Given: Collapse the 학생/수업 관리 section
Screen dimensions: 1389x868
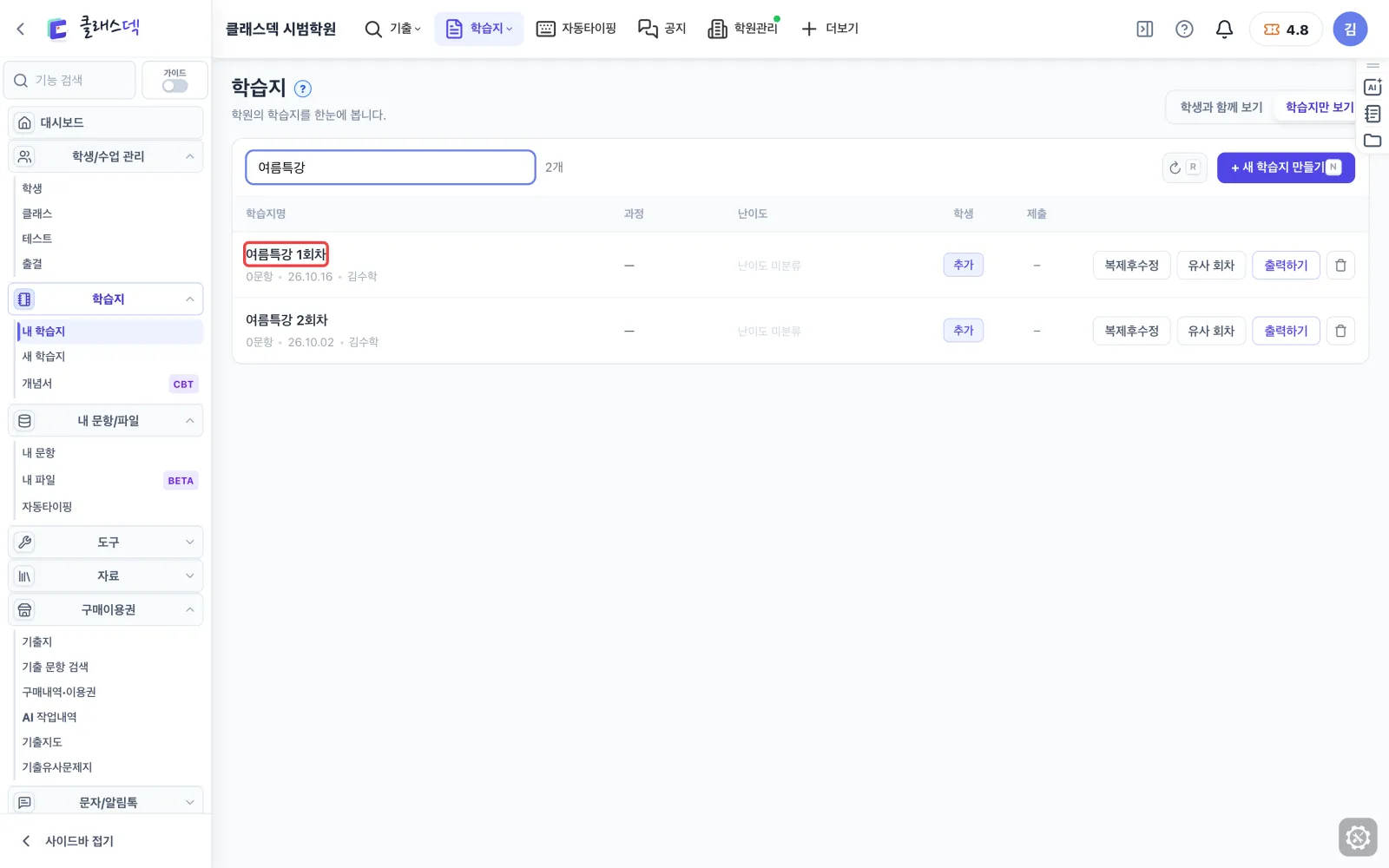Looking at the screenshot, I should pyautogui.click(x=106, y=156).
